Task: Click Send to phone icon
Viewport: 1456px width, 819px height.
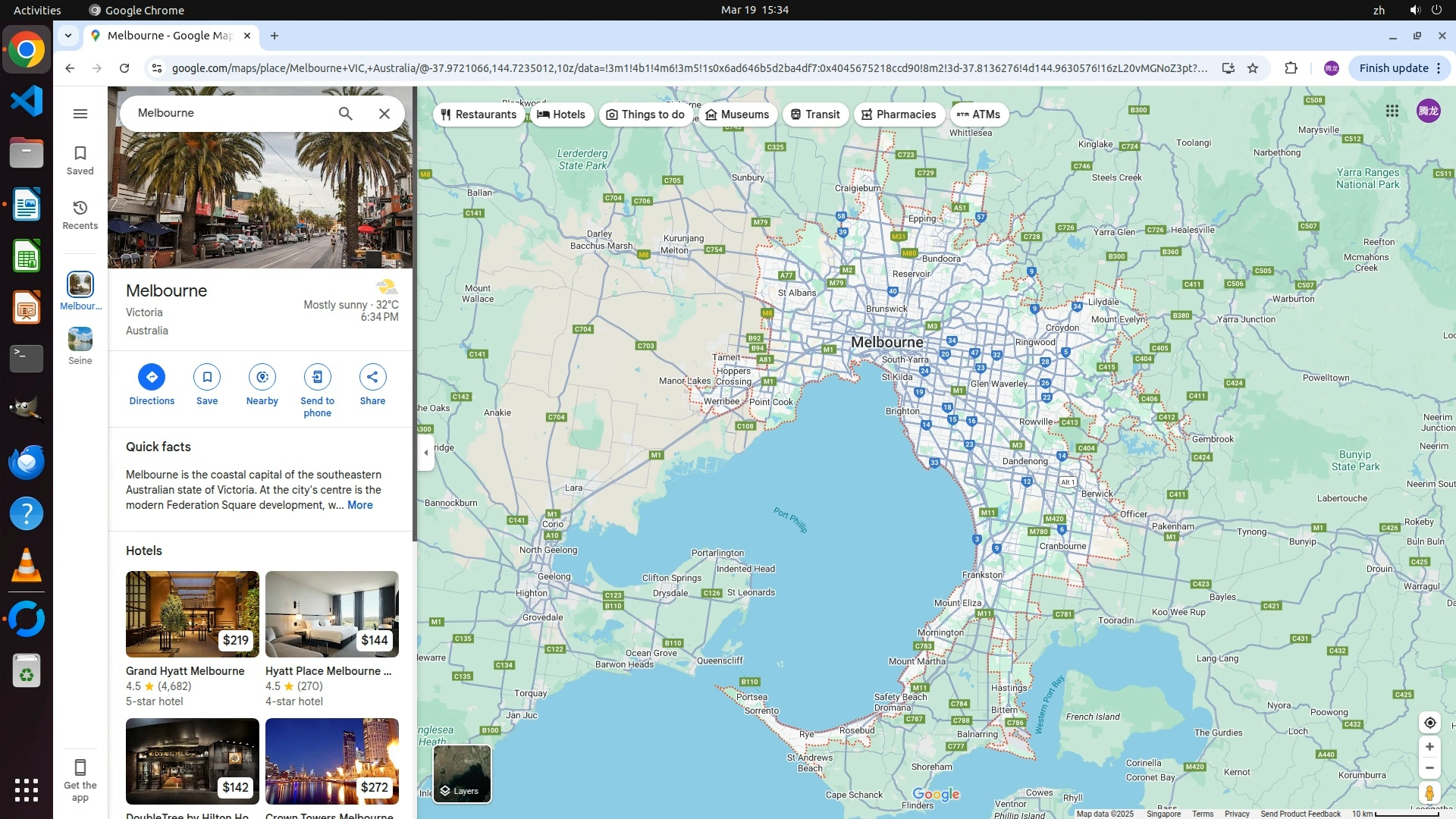Action: (x=317, y=377)
